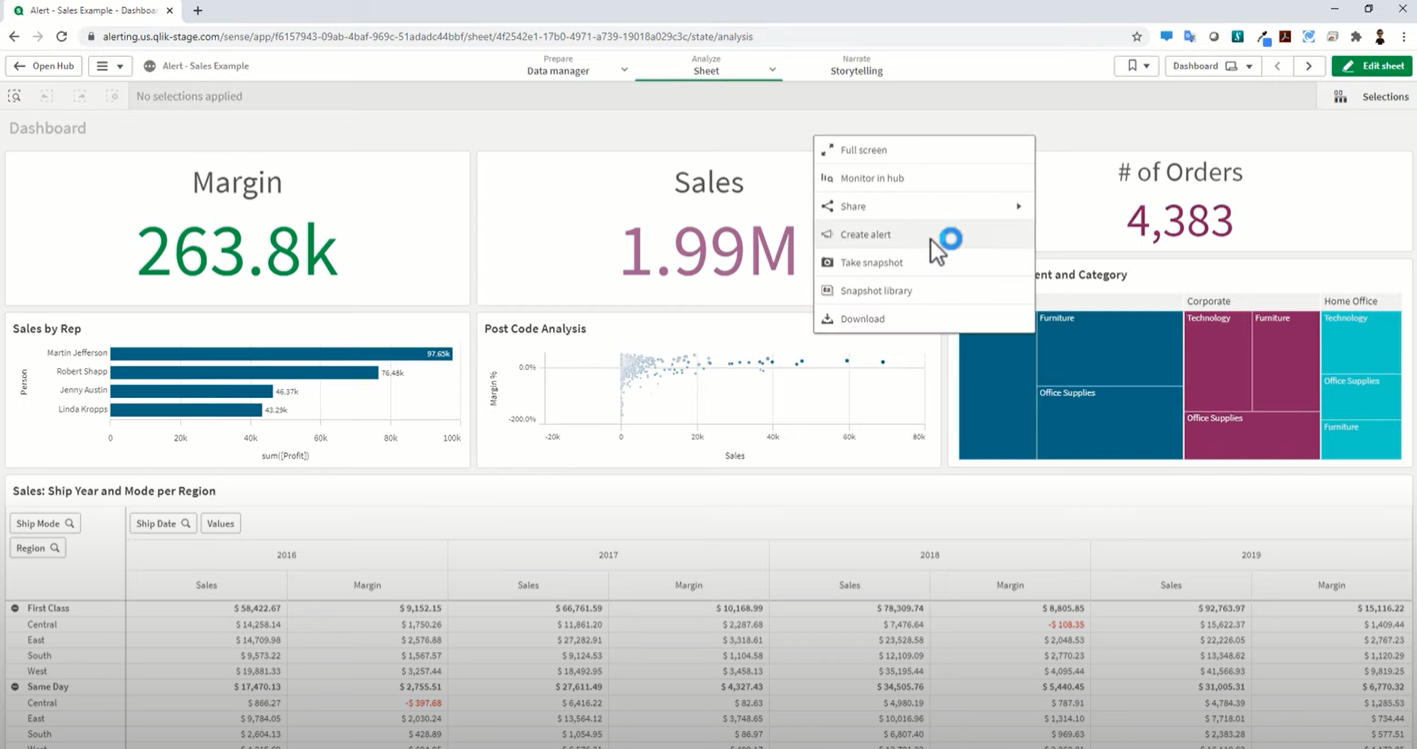Go to the previous sheet
Screen dimensions: 1417x749
point(1277,66)
